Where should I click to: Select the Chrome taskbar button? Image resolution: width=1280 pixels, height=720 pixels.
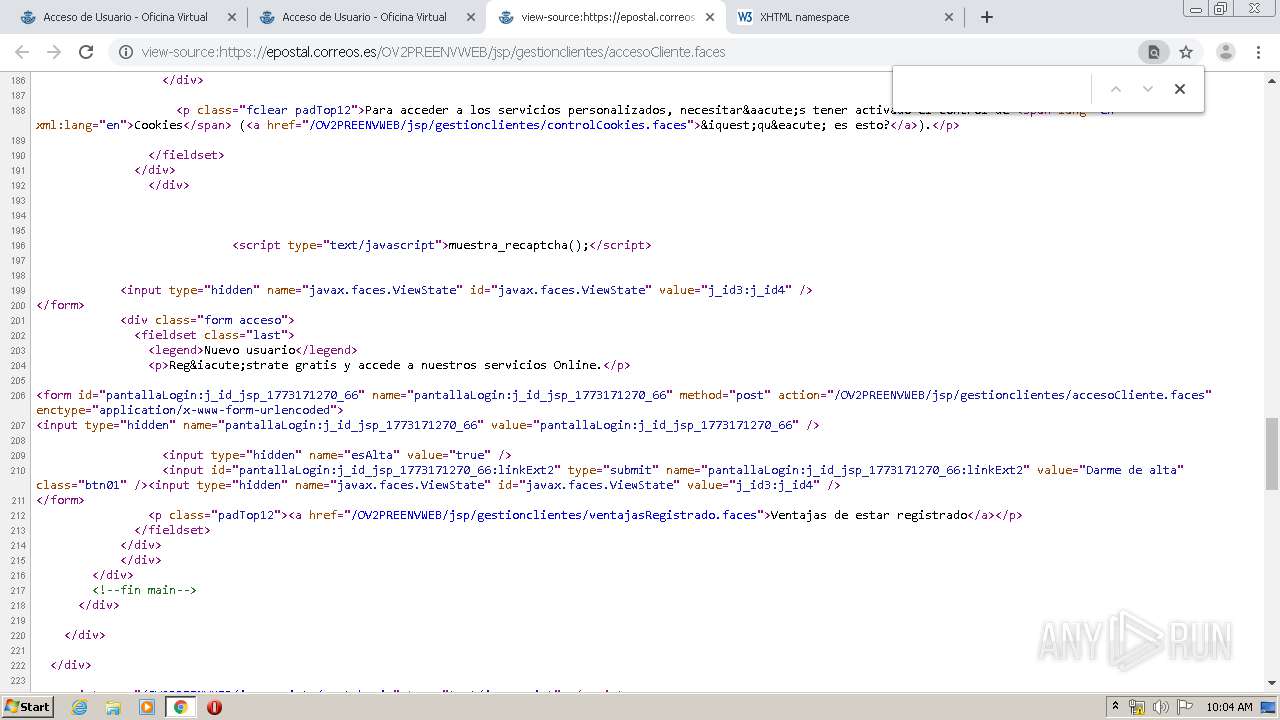pyautogui.click(x=180, y=707)
